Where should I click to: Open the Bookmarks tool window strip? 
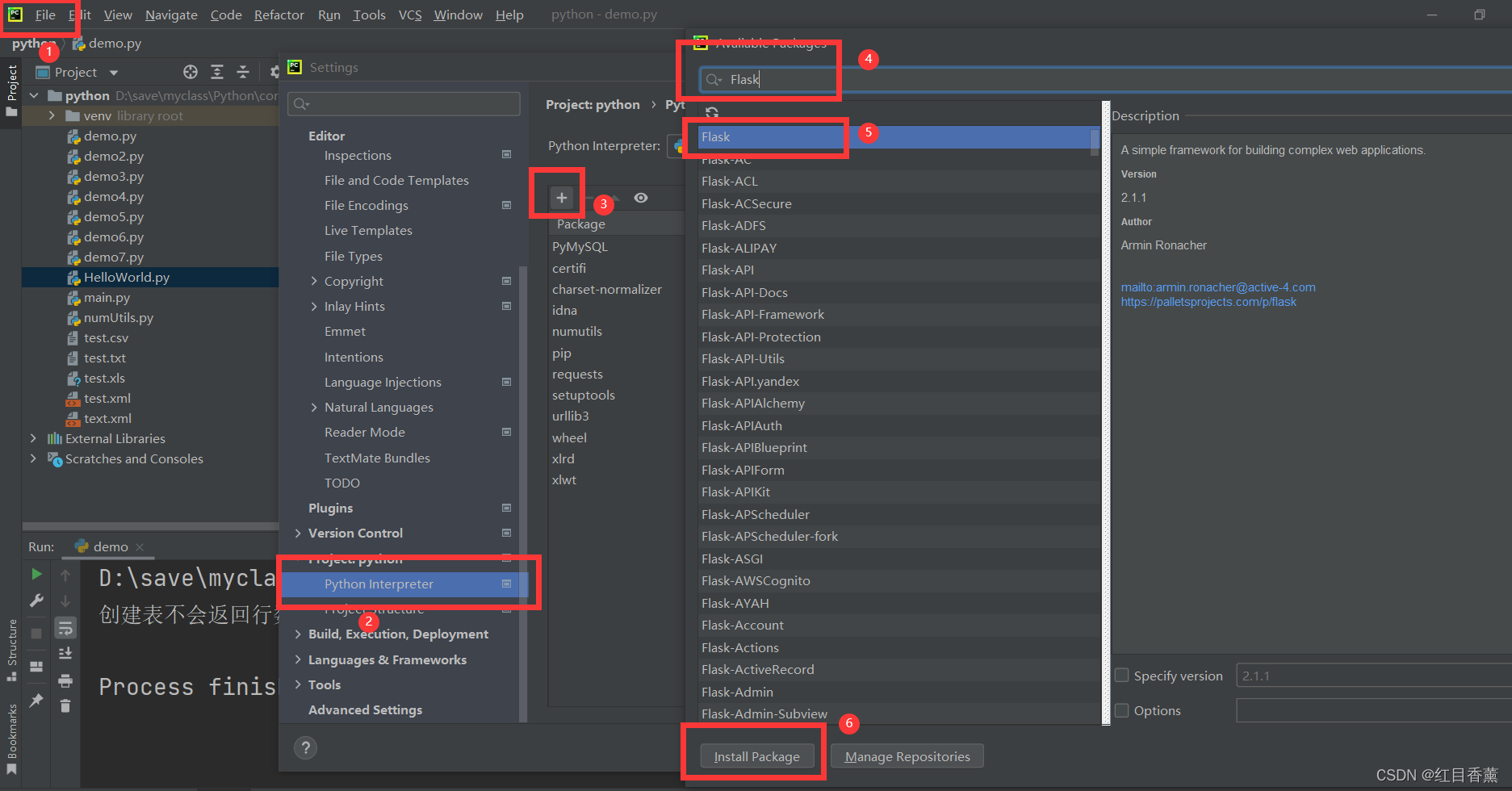11,738
